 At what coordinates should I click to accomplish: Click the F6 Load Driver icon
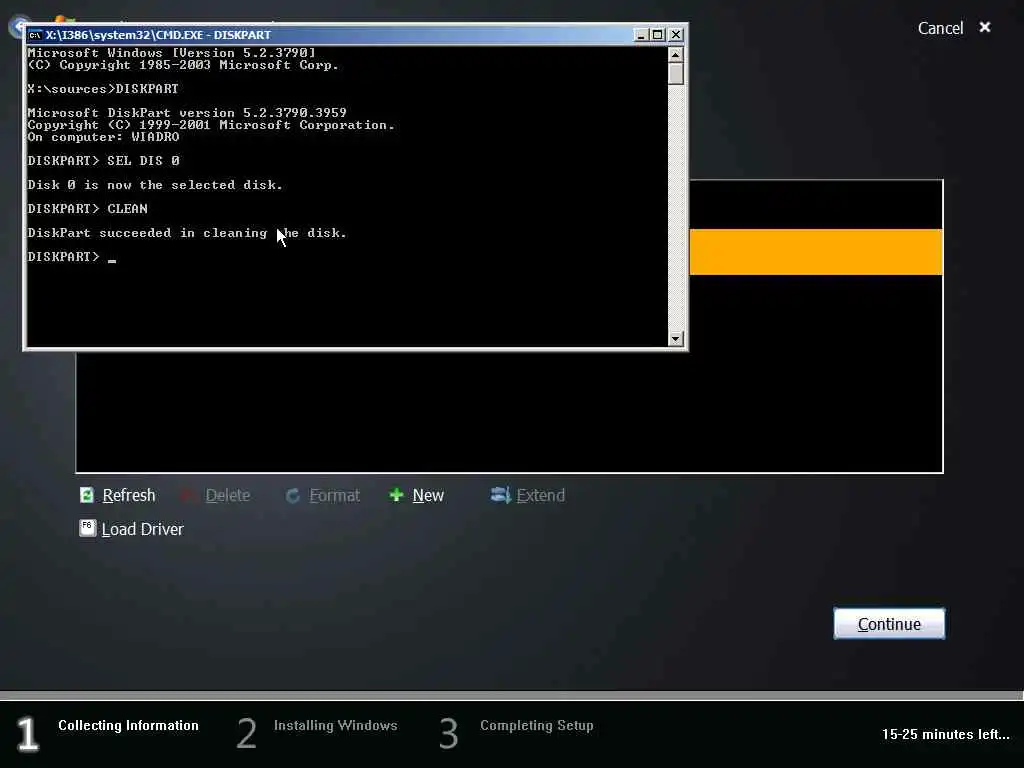88,528
